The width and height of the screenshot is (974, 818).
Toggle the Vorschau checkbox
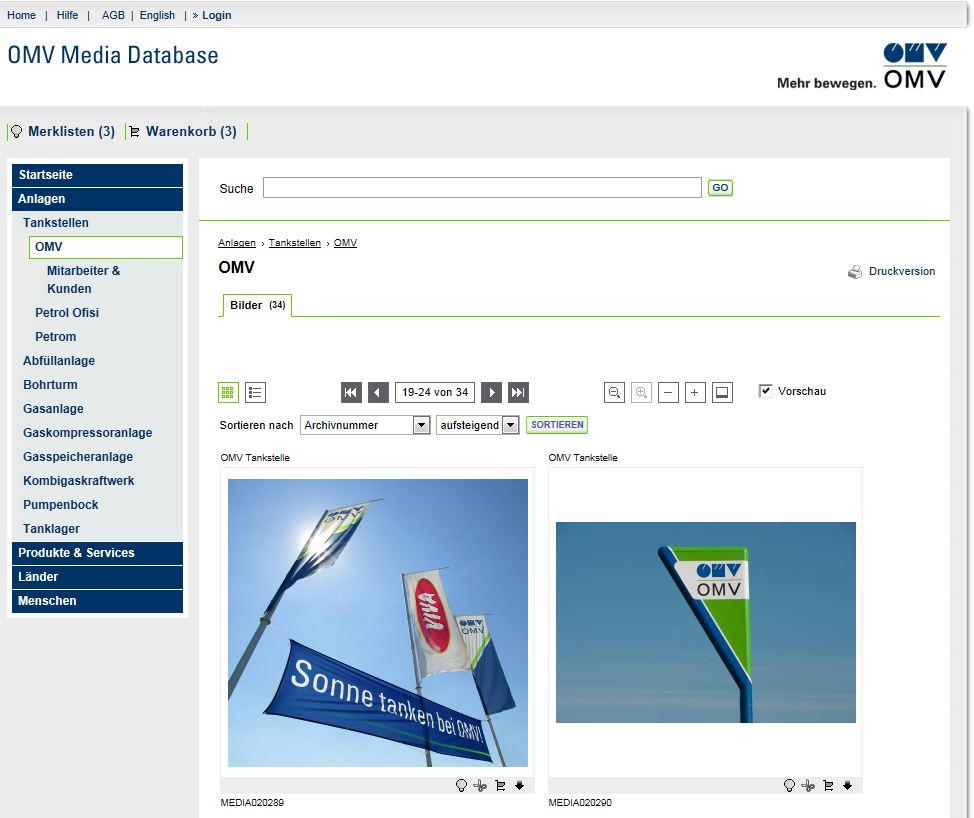pyautogui.click(x=766, y=391)
